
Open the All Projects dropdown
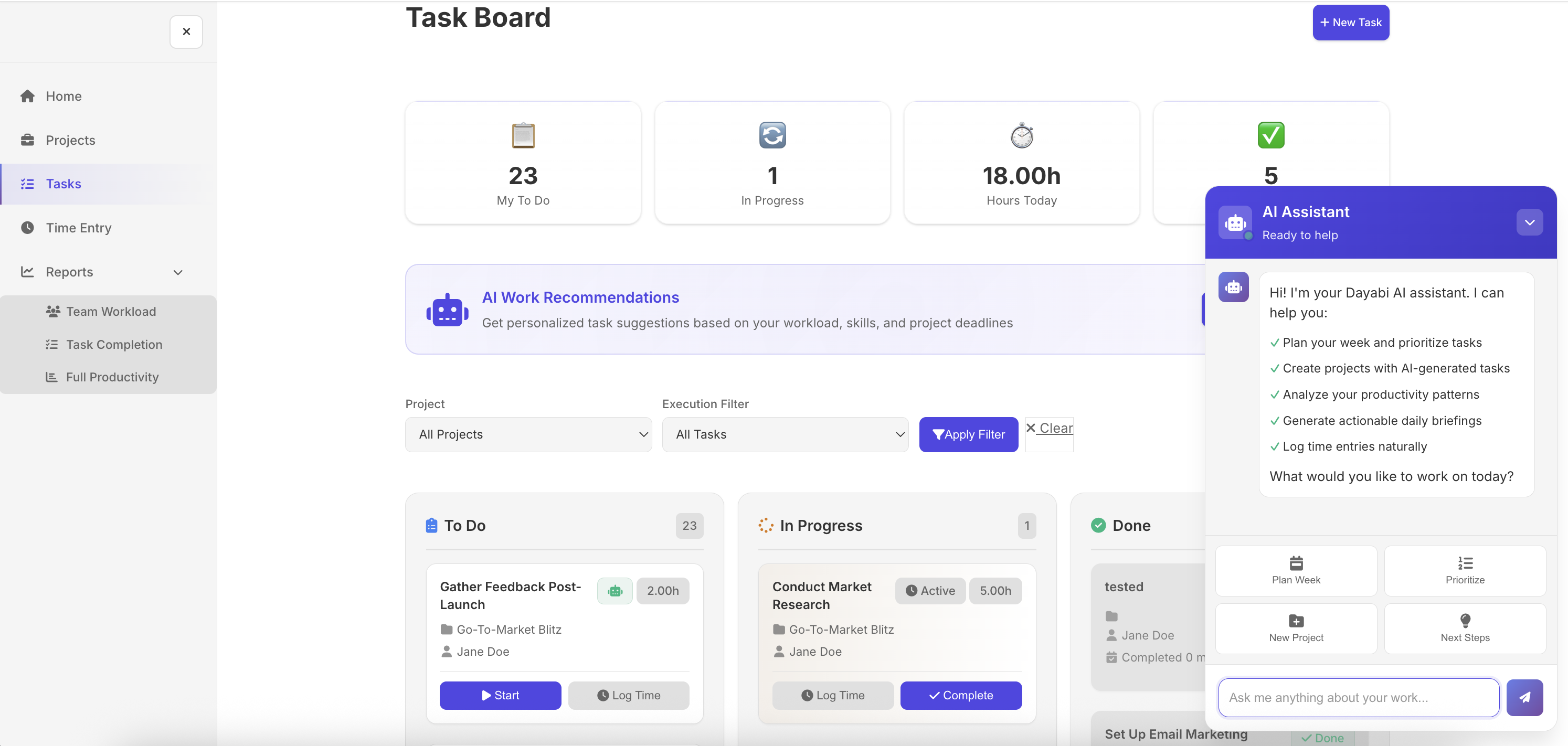528,434
